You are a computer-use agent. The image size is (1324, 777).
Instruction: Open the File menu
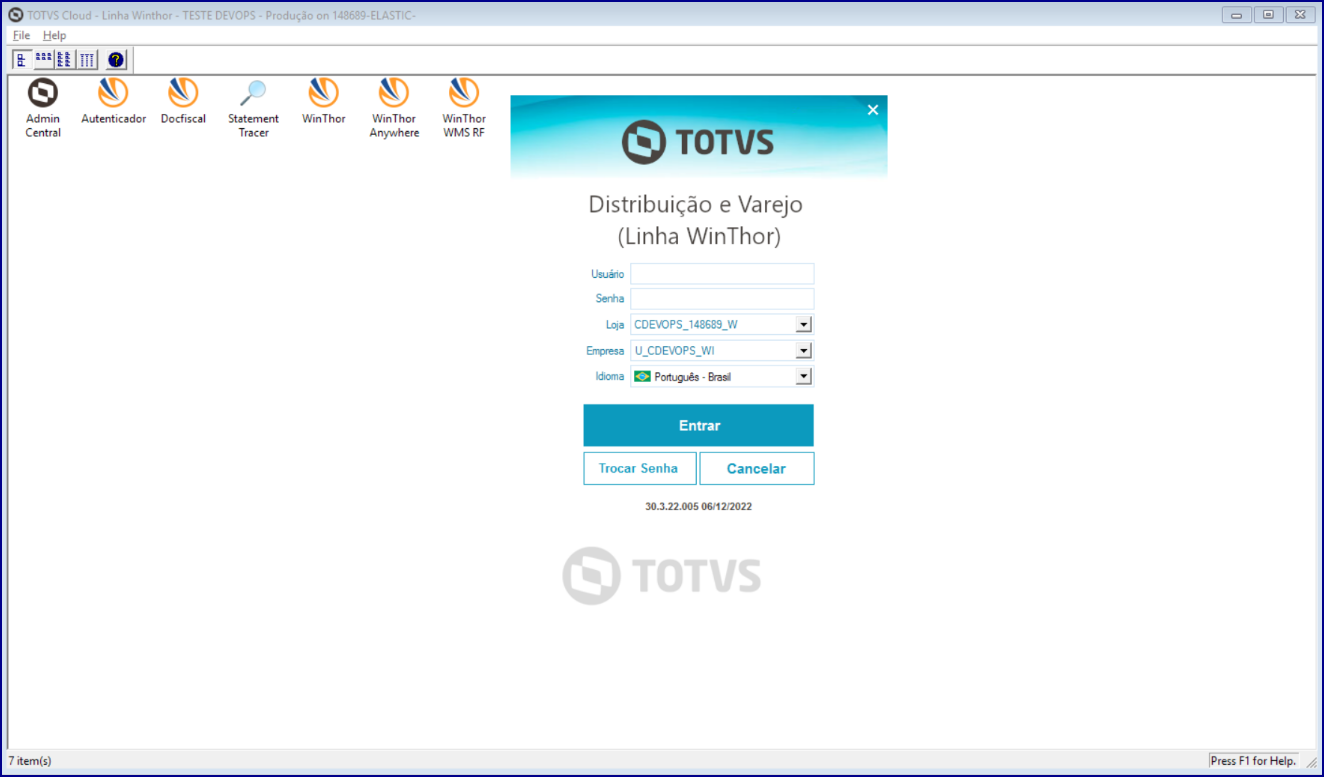tap(21, 35)
